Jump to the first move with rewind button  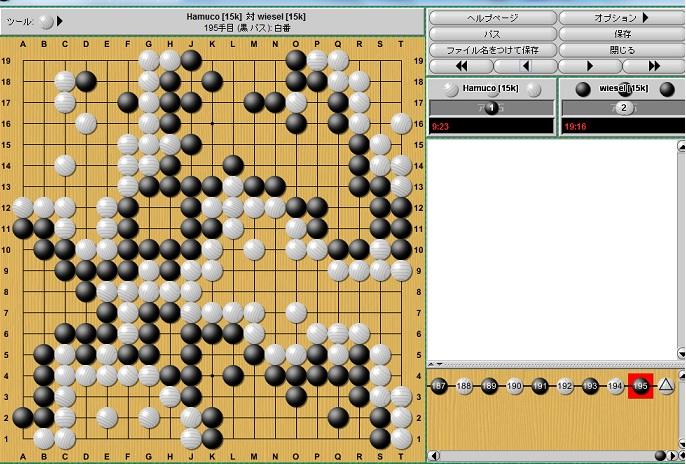pos(460,65)
